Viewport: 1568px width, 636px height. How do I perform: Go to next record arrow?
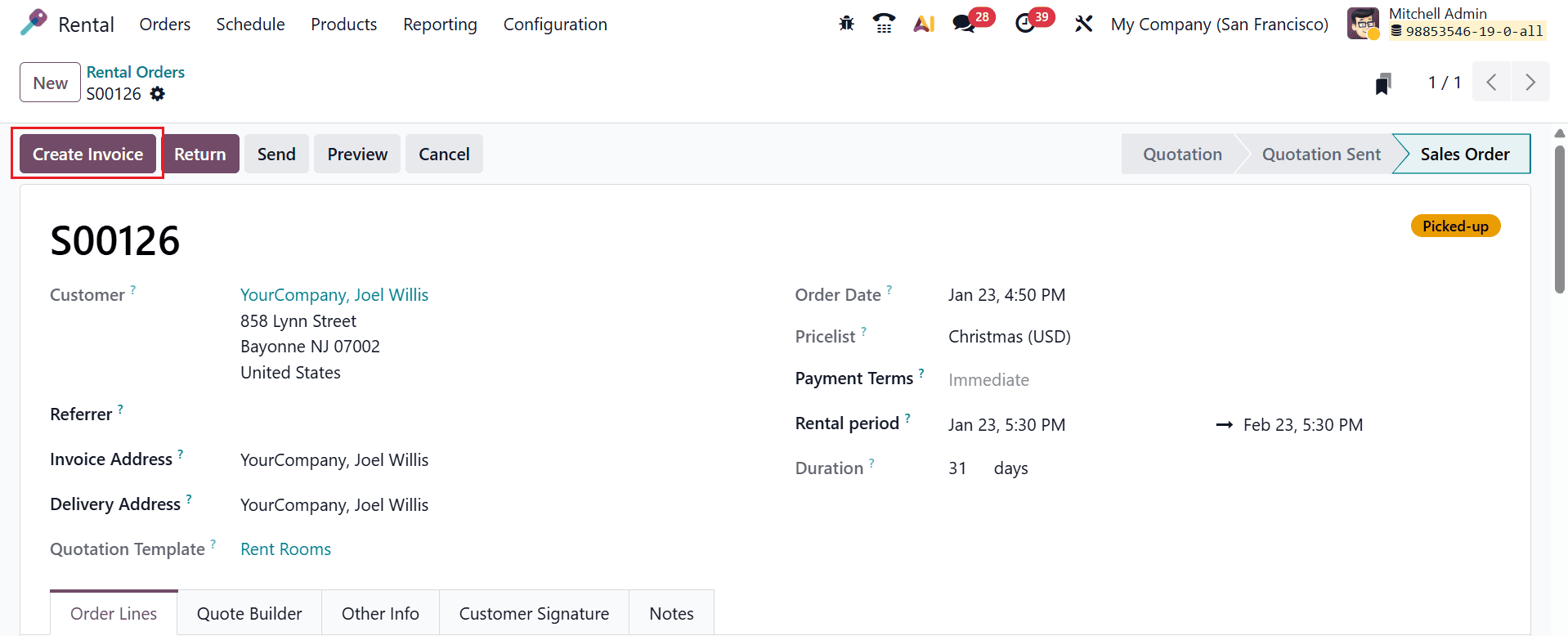[1530, 82]
